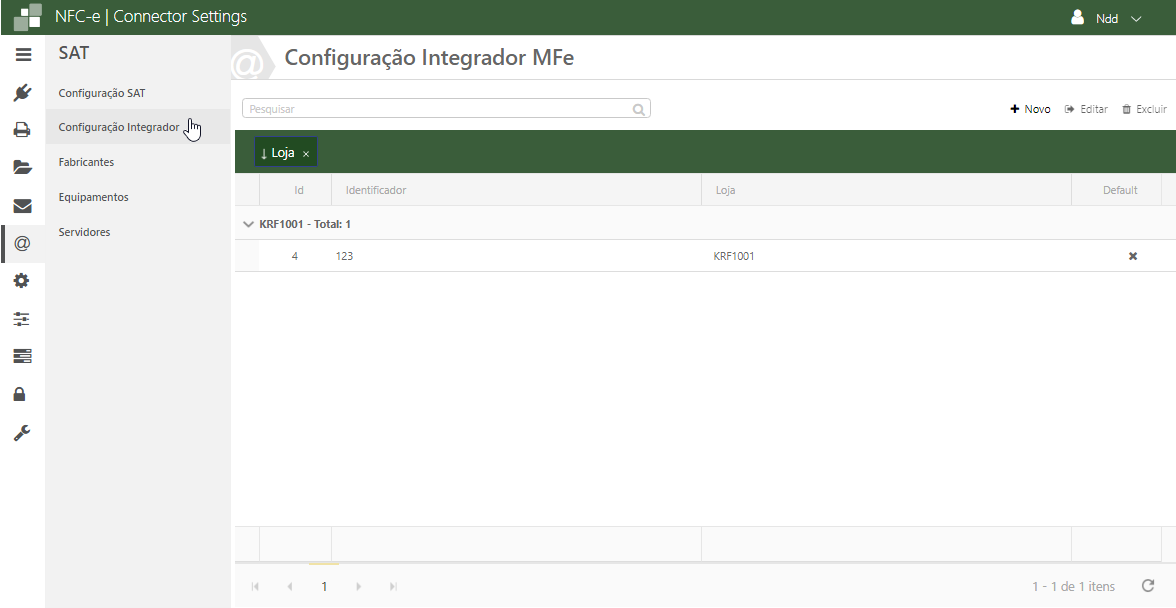Focus the Pesquisar search field

point(438,109)
